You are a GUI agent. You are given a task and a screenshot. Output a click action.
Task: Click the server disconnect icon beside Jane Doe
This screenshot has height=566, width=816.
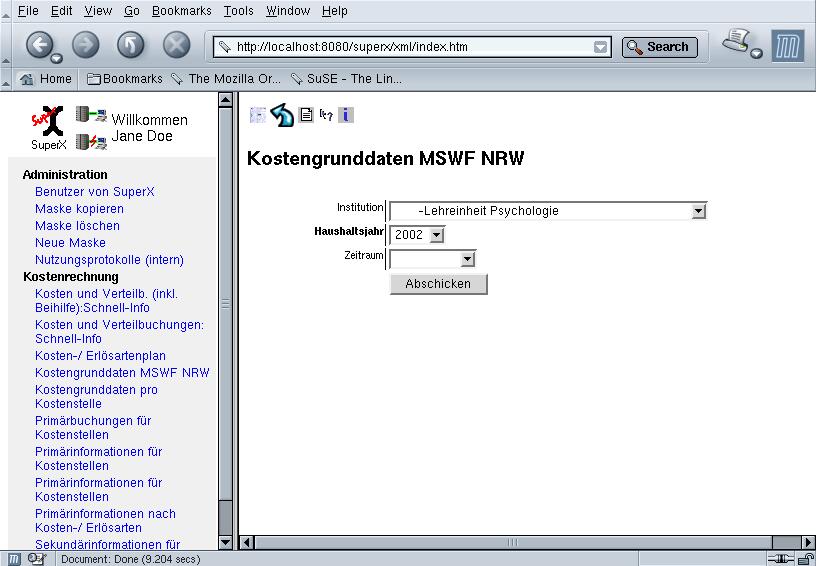(91, 141)
